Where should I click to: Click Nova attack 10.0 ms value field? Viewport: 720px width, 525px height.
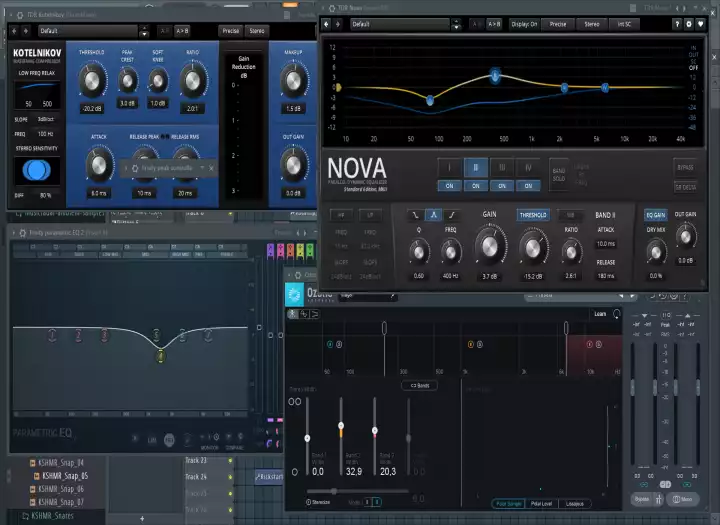[x=606, y=244]
